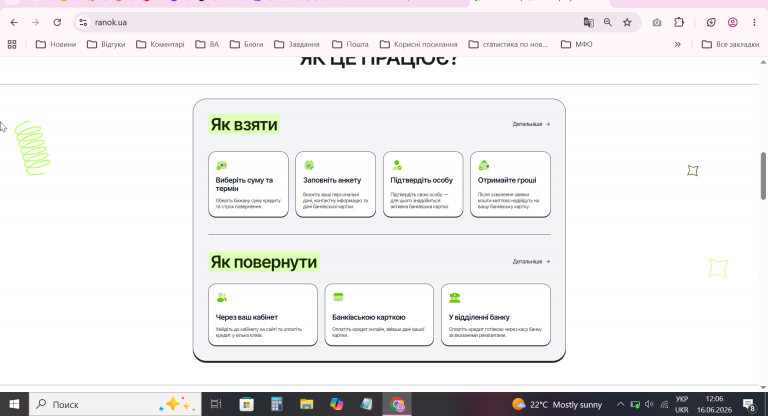Bookmark this page with the star icon
768x416 pixels.
tap(627, 23)
